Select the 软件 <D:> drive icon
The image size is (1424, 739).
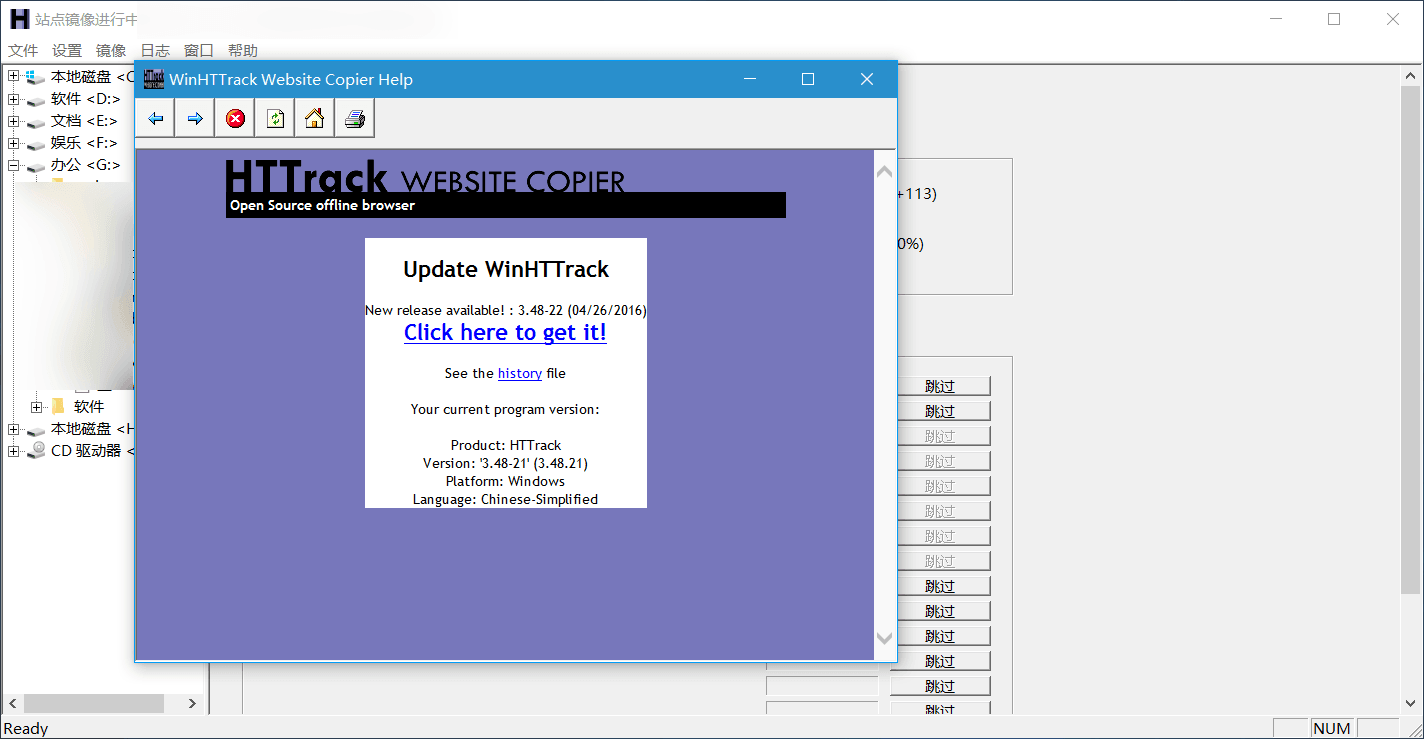[35, 99]
